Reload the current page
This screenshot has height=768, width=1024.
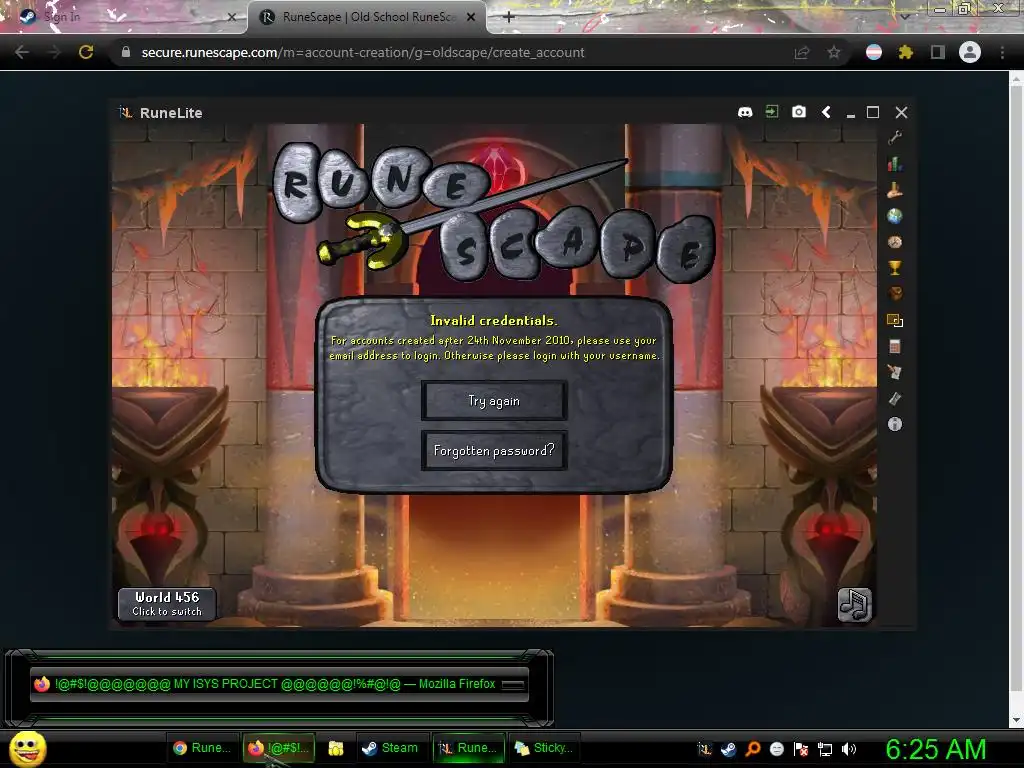(86, 52)
